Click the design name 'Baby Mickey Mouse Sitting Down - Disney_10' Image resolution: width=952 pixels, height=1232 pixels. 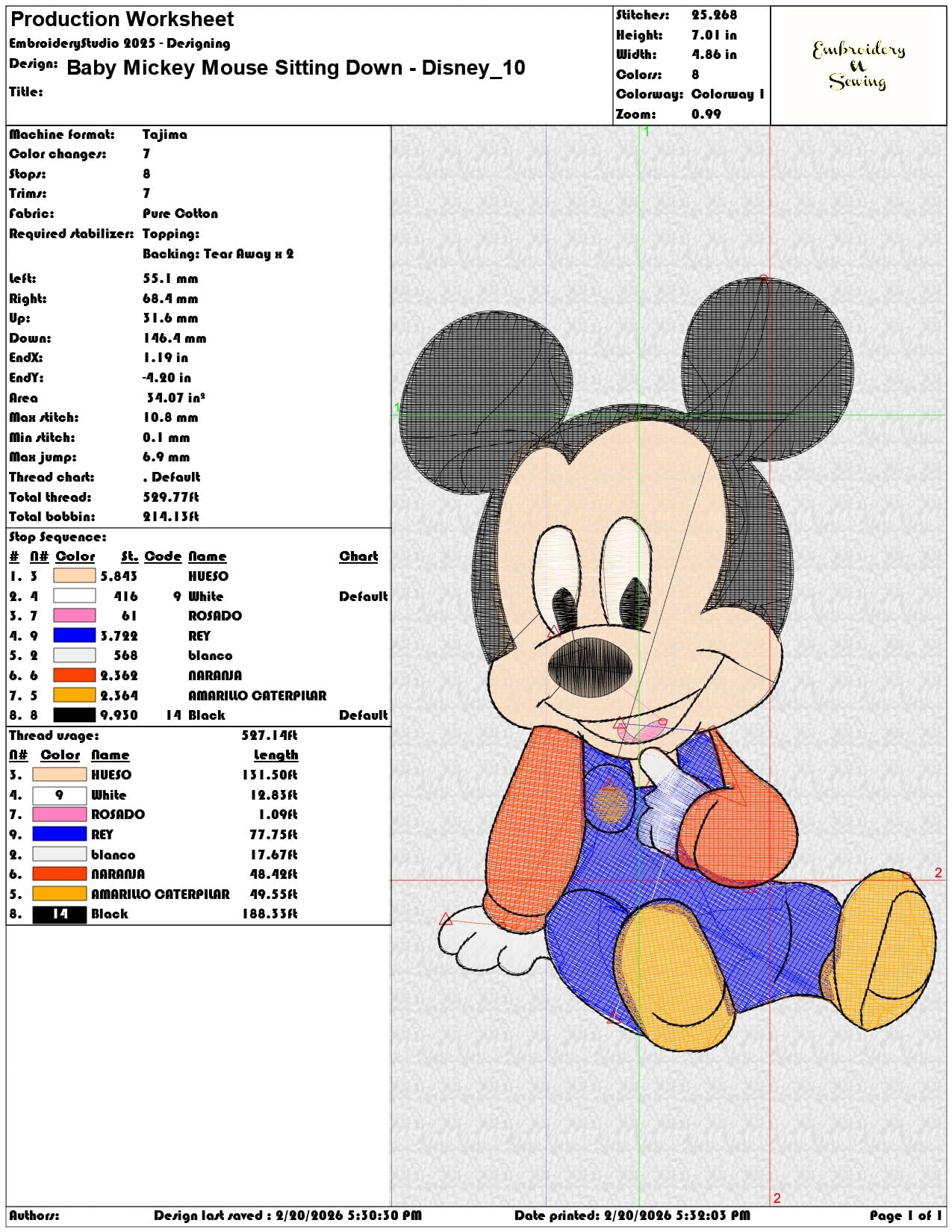coord(296,68)
